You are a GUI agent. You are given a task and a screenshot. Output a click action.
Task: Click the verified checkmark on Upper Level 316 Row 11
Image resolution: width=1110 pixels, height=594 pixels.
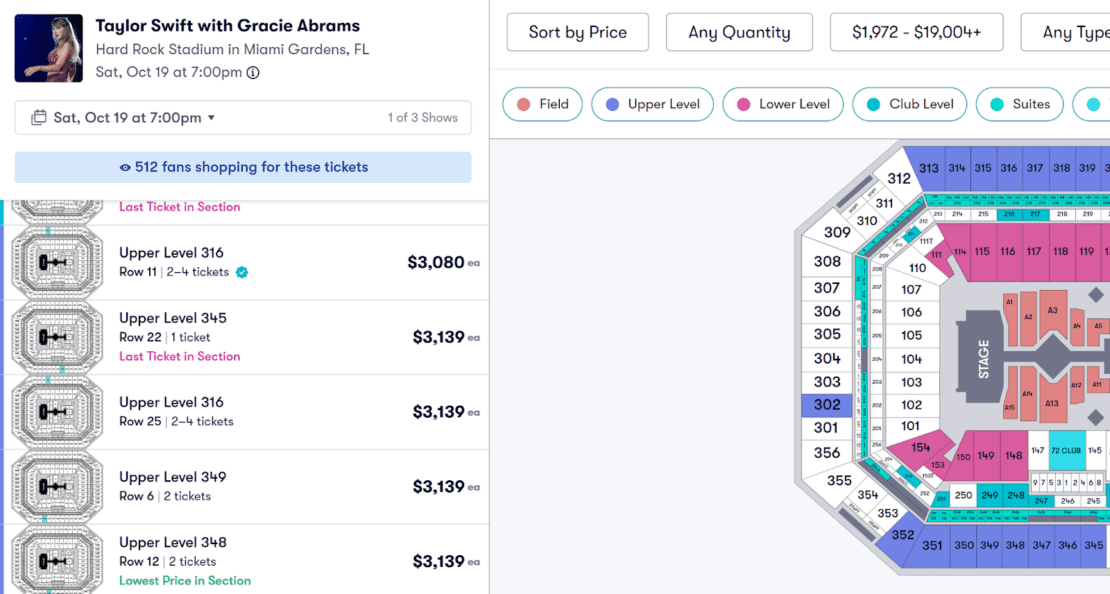click(x=241, y=270)
